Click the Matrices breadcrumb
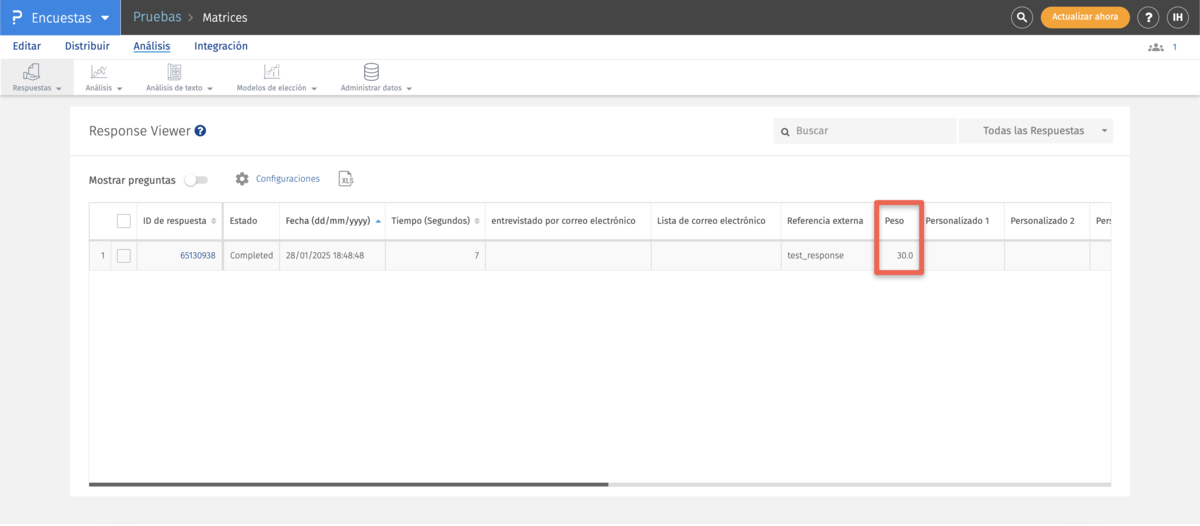1200x526 pixels. point(225,18)
